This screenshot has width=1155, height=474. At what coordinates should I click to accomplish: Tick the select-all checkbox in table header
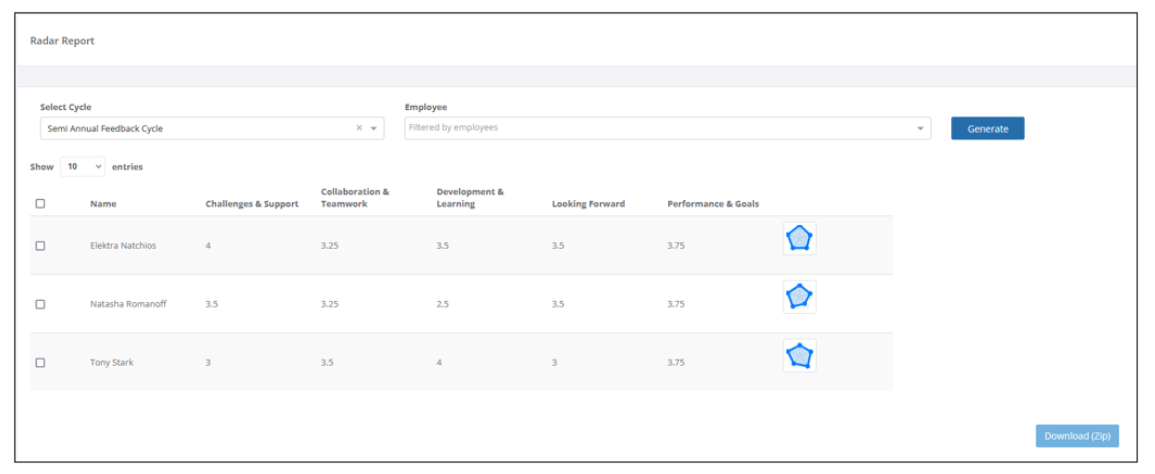coord(41,203)
